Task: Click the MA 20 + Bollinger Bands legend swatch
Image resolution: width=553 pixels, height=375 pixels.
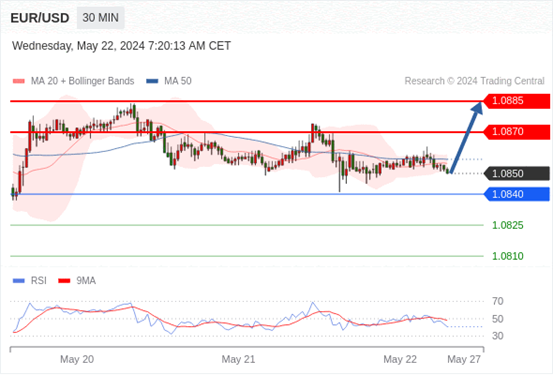Action: (x=19, y=81)
